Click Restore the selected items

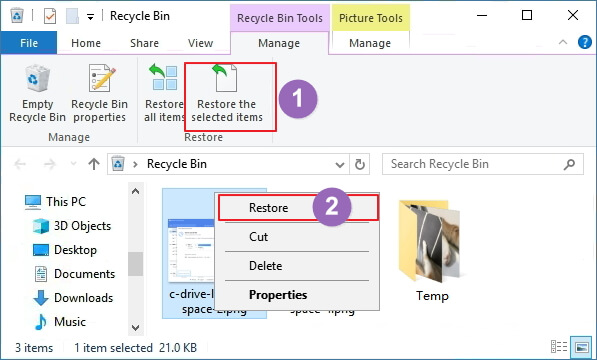point(227,93)
